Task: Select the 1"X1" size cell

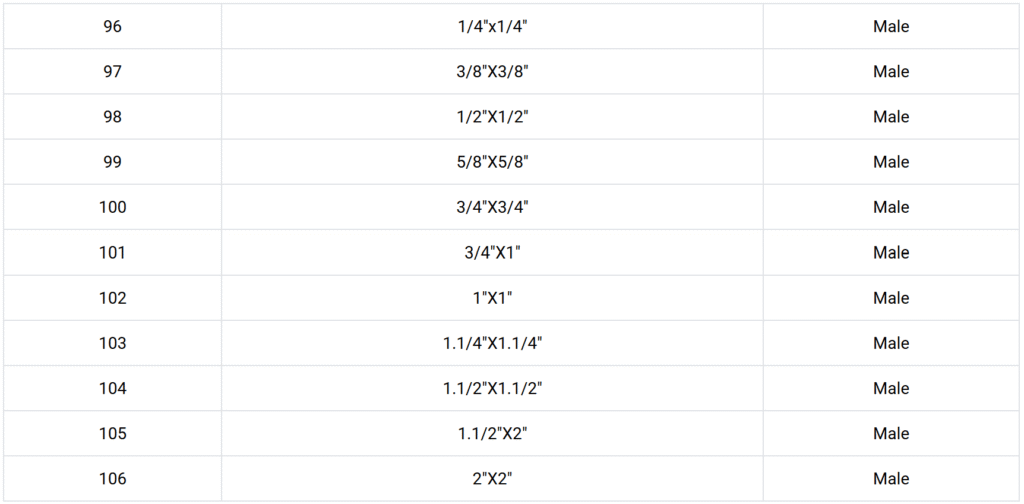Action: click(x=492, y=298)
